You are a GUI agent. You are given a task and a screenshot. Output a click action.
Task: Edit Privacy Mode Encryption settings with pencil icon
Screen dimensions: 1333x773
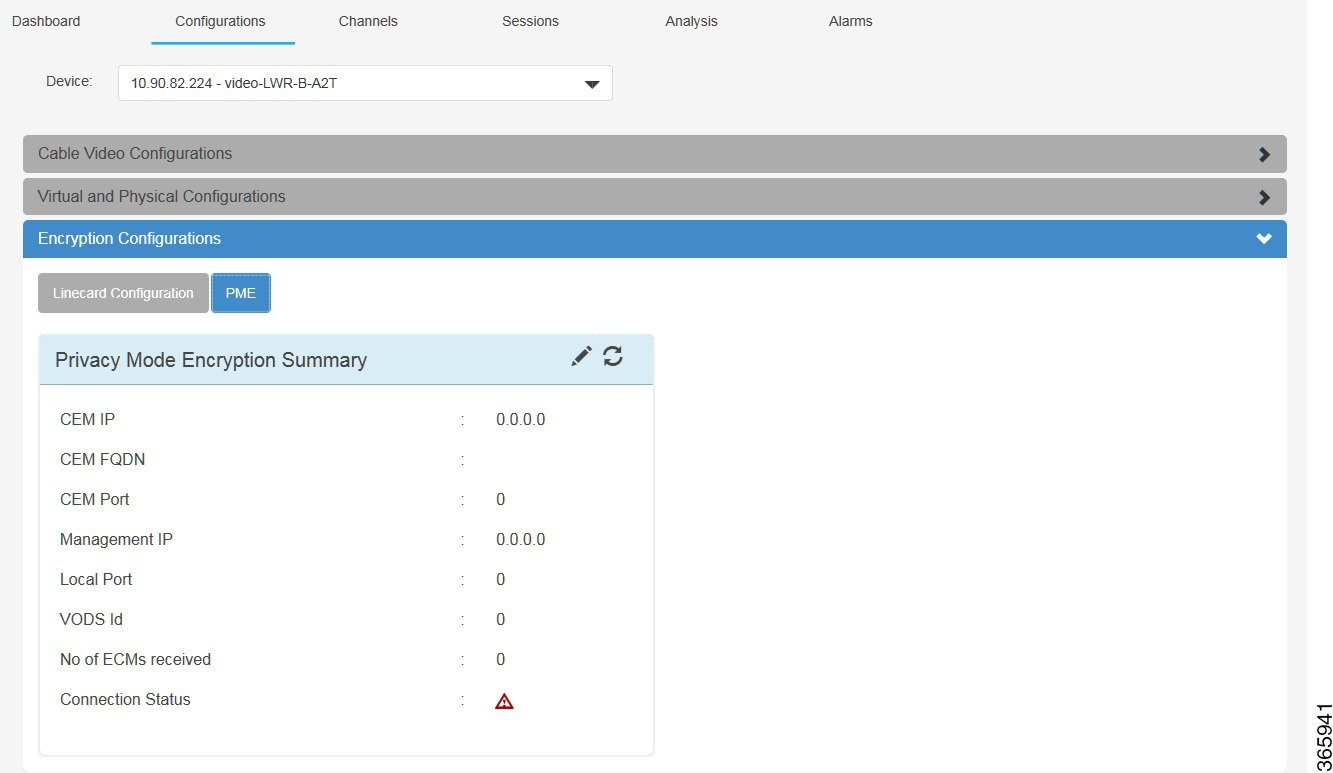point(581,356)
